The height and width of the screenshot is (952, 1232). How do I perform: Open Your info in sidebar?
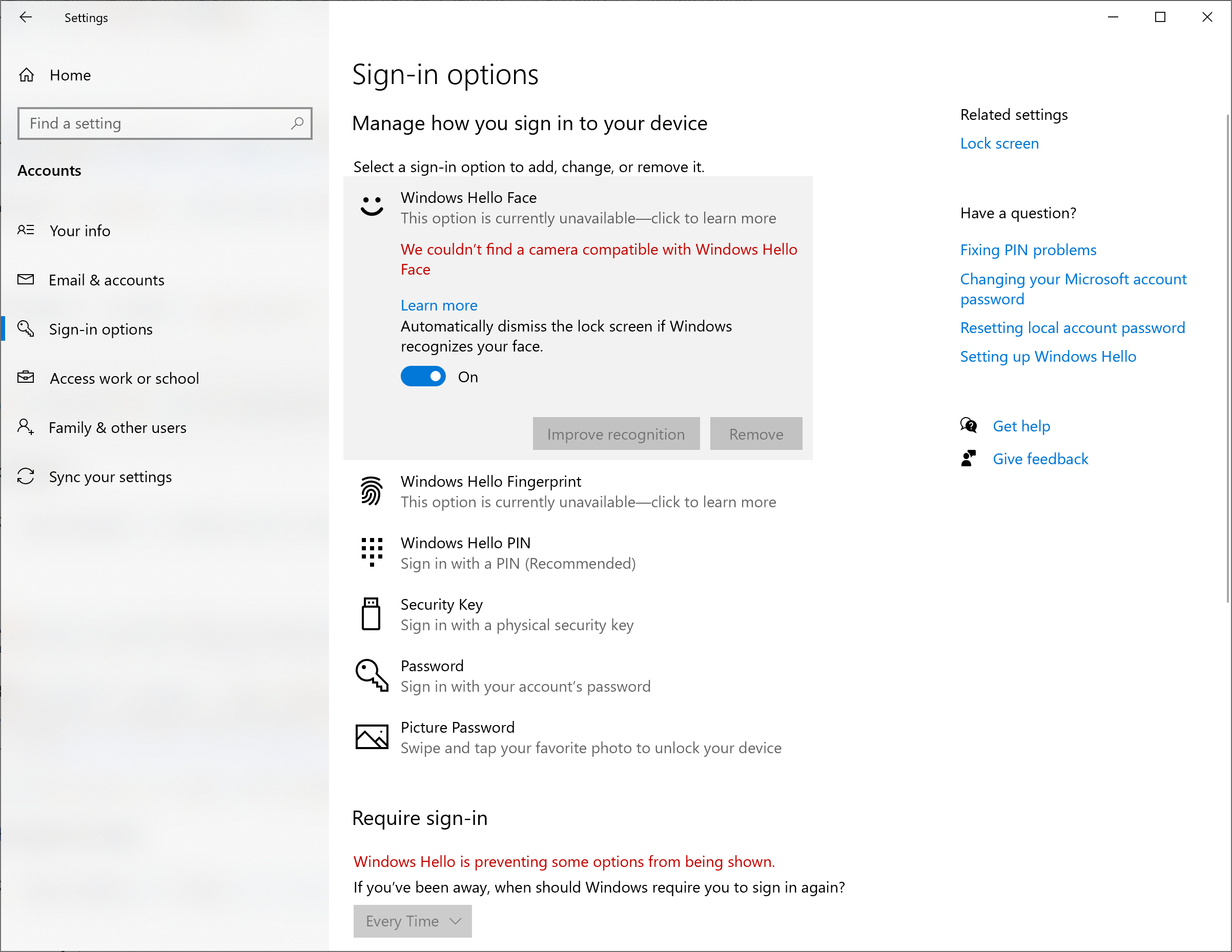coord(79,231)
